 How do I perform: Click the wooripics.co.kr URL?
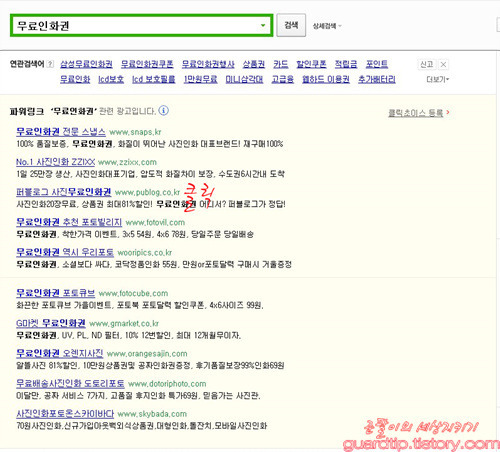pyautogui.click(x=145, y=253)
